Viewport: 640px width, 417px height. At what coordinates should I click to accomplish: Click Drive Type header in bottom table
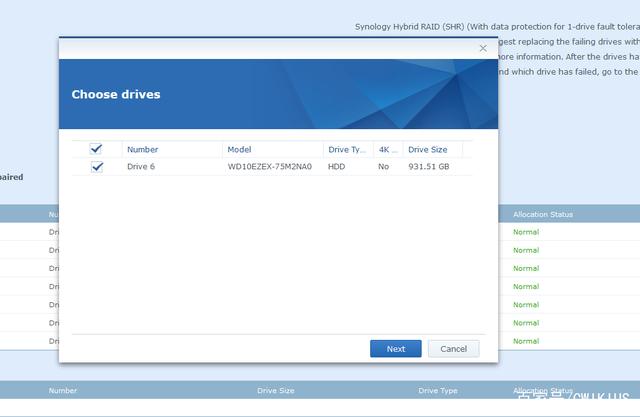point(437,391)
